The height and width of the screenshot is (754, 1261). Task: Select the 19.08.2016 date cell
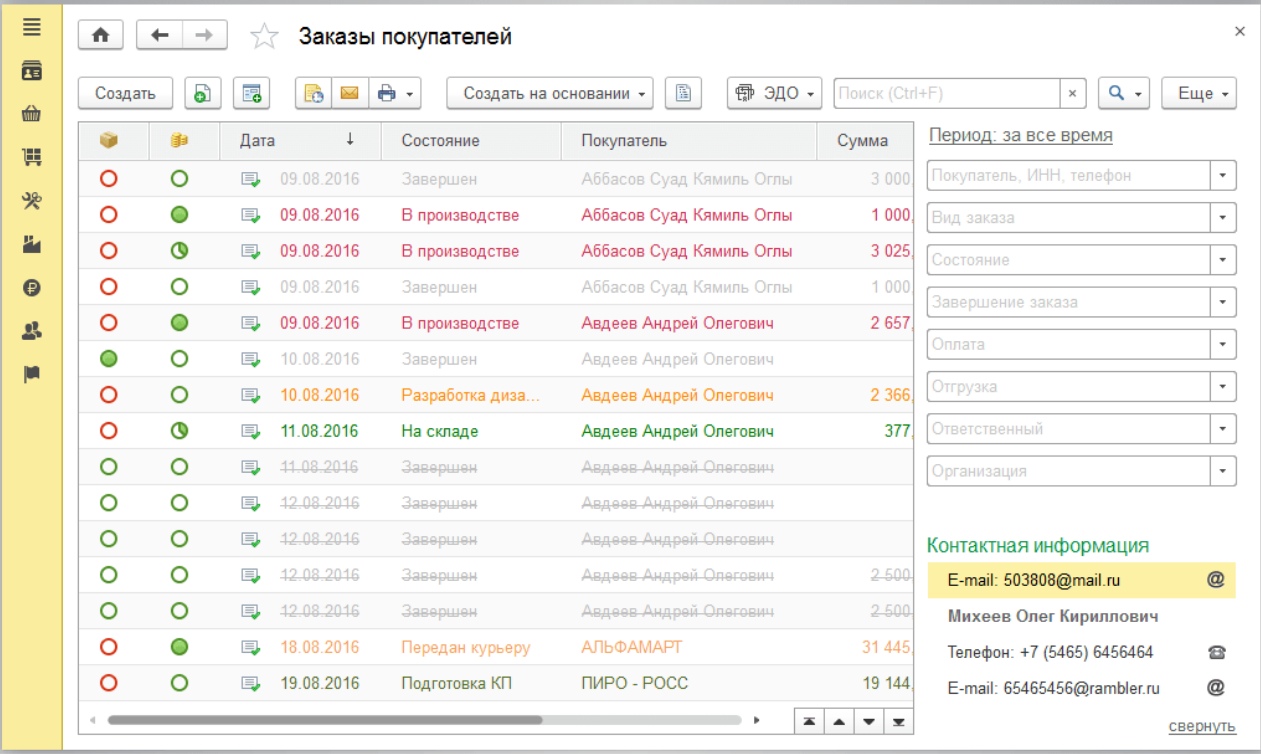pos(319,684)
